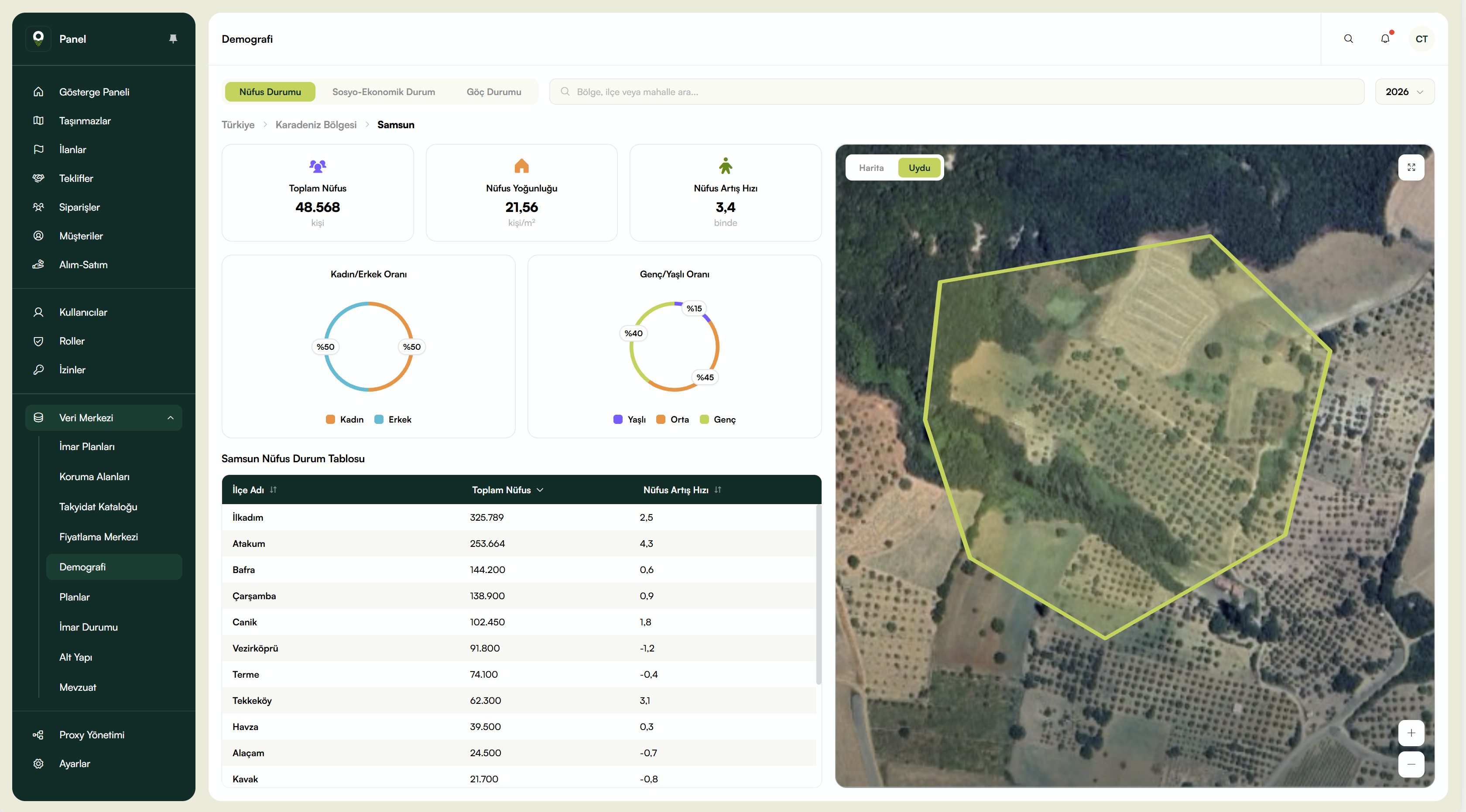Go to Türkiye breadcrumb link
Viewport: 1466px width, 812px height.
click(x=238, y=125)
